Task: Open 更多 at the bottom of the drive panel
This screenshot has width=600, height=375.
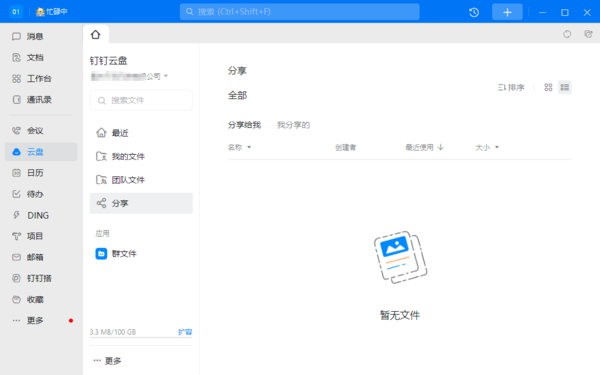Action: [x=108, y=360]
